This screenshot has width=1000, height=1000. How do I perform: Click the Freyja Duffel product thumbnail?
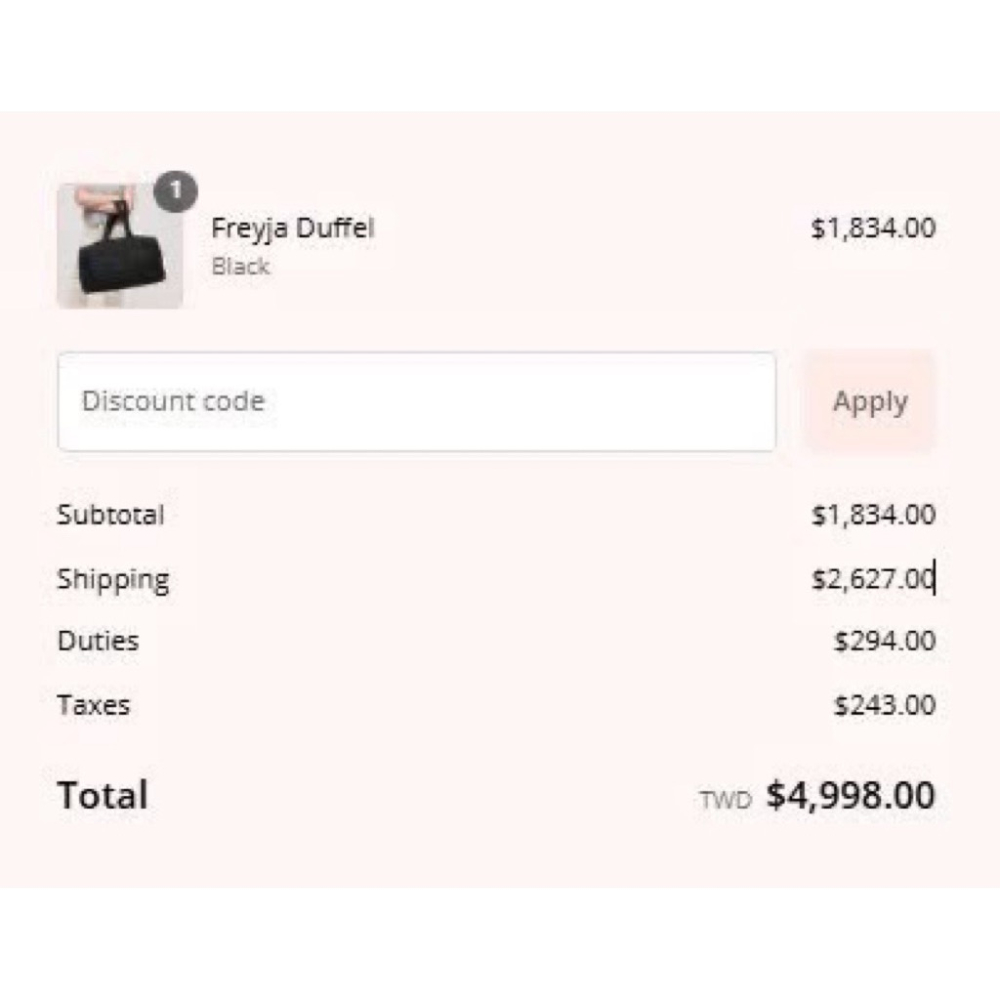coord(119,246)
